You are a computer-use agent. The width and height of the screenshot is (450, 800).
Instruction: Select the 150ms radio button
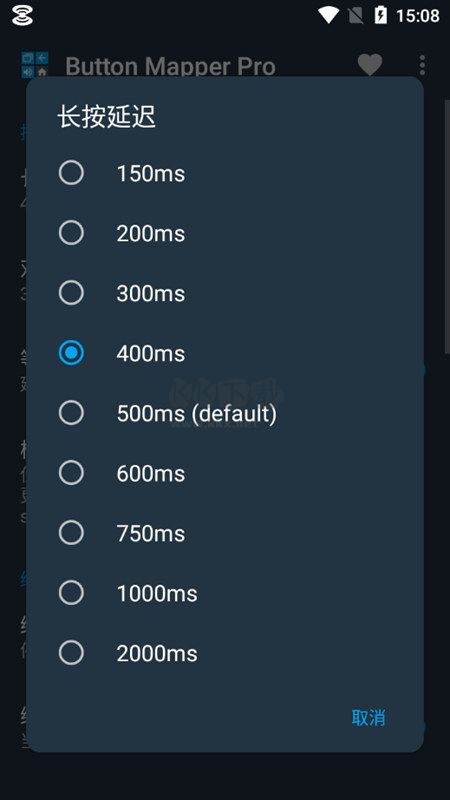click(x=71, y=173)
